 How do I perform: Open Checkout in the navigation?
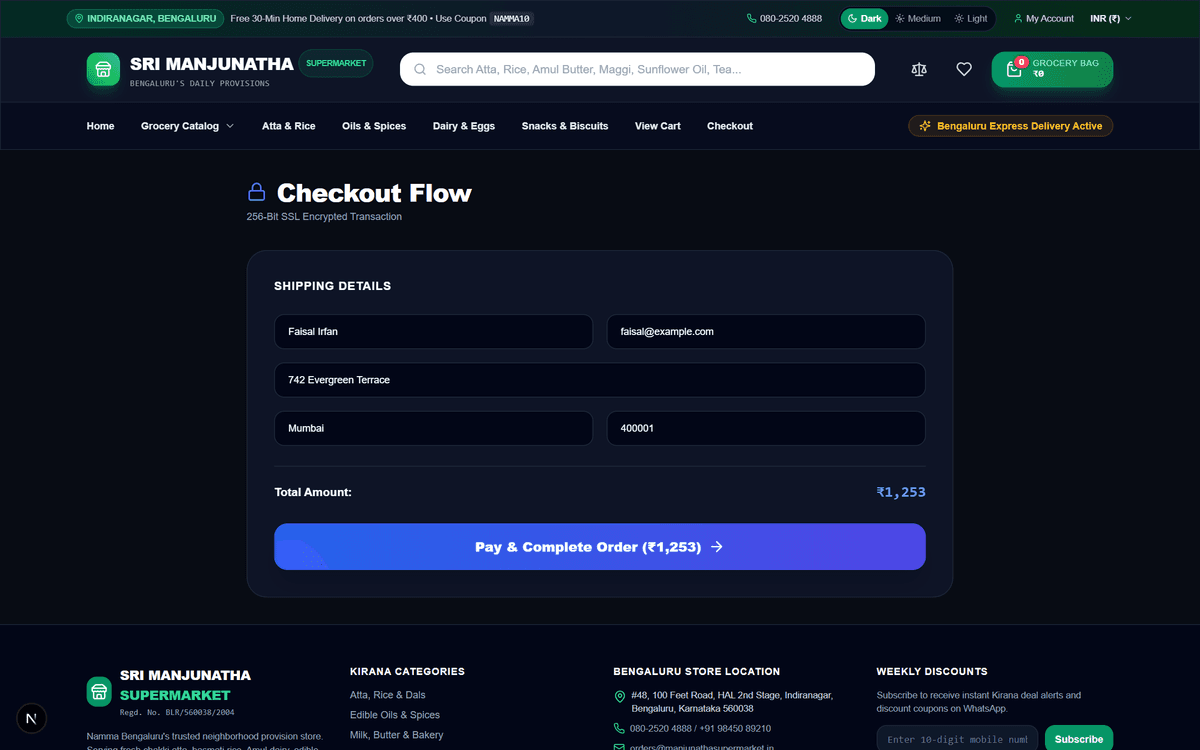pyautogui.click(x=730, y=126)
